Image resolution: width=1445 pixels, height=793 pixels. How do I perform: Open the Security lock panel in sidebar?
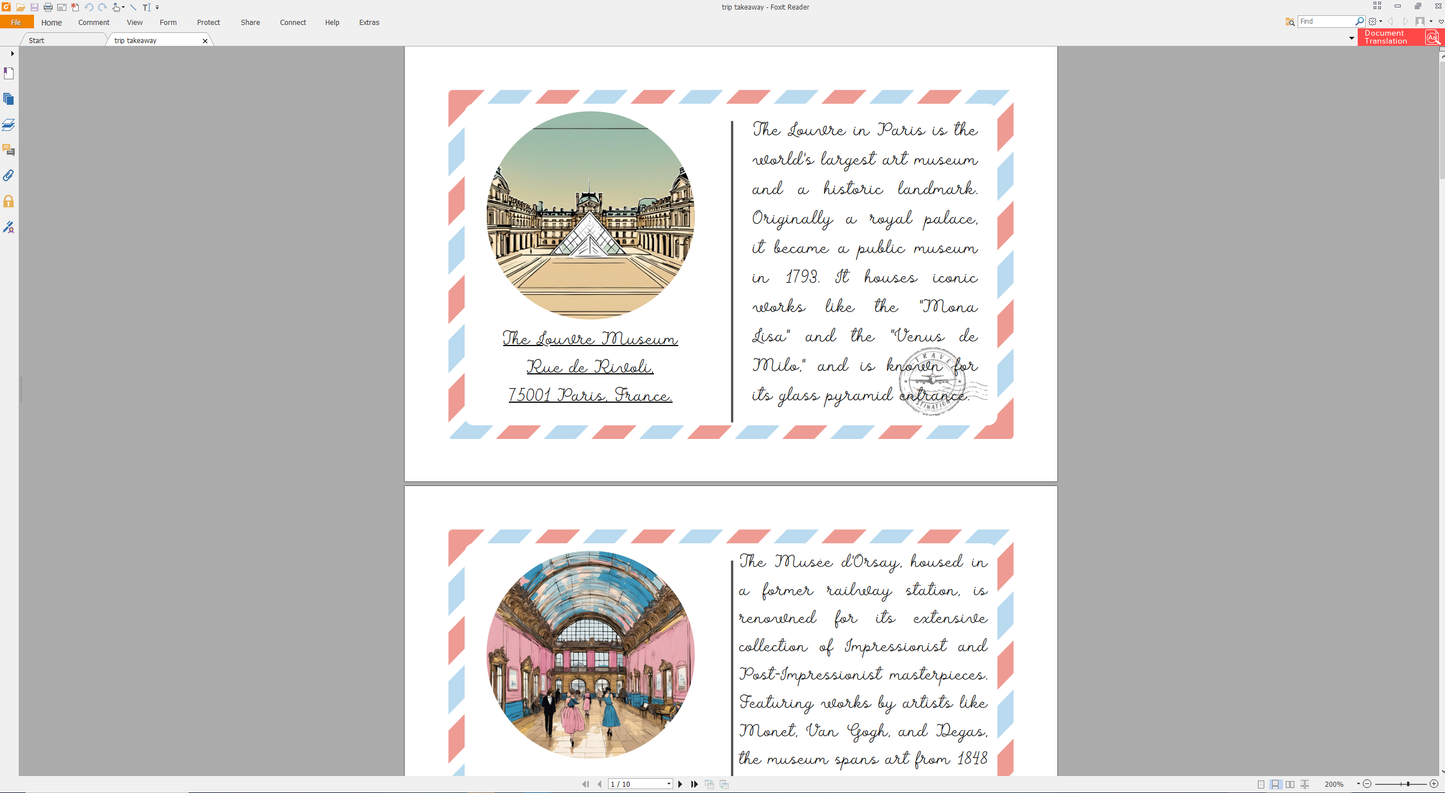[9, 201]
